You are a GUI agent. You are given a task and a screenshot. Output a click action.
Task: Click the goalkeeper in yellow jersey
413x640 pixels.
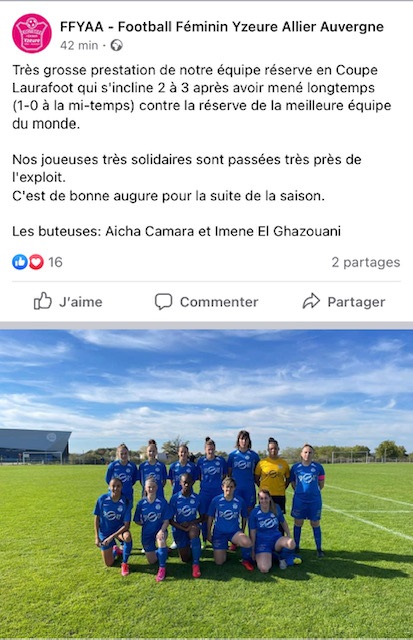tap(273, 476)
